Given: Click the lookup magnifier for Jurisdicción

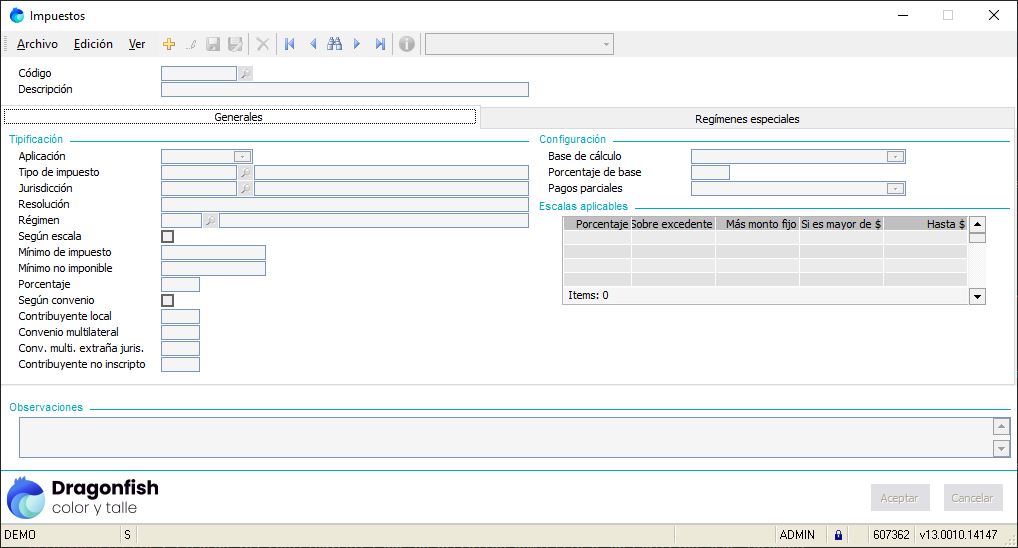Looking at the screenshot, I should tap(245, 188).
